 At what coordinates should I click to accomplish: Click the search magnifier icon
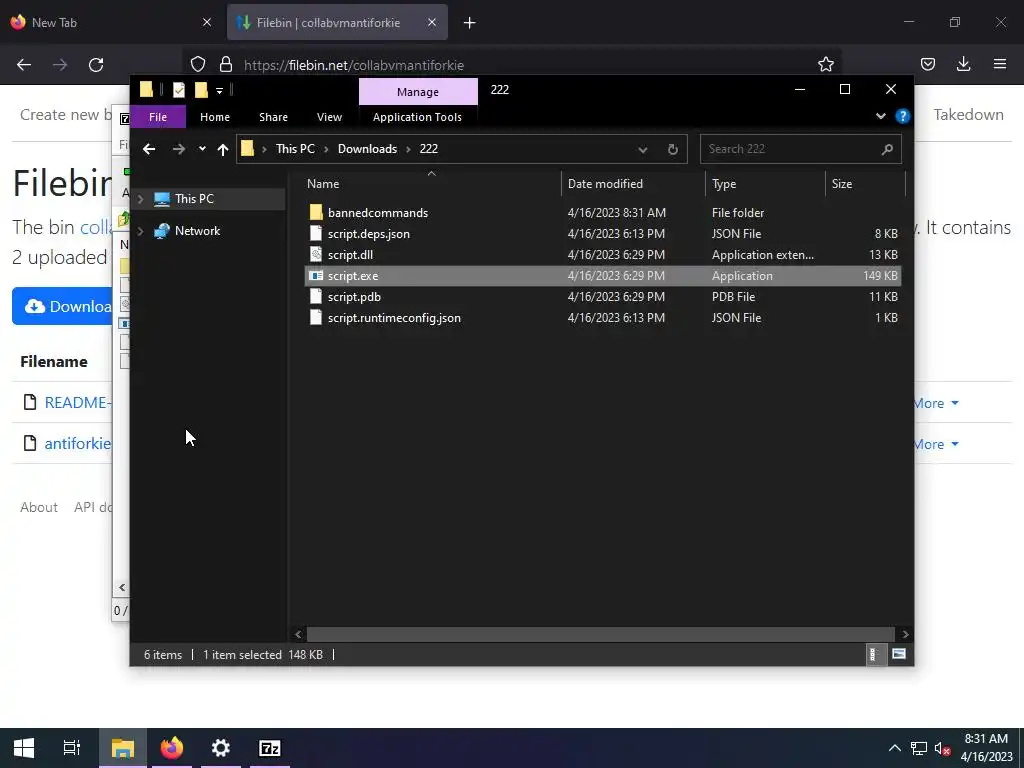(887, 150)
